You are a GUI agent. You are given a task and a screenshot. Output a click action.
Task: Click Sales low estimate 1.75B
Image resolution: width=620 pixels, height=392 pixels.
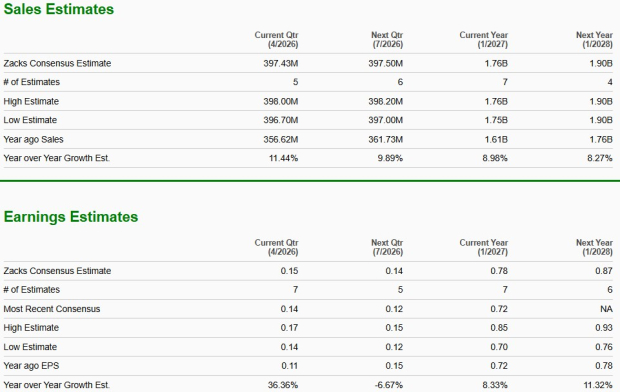pyautogui.click(x=496, y=120)
